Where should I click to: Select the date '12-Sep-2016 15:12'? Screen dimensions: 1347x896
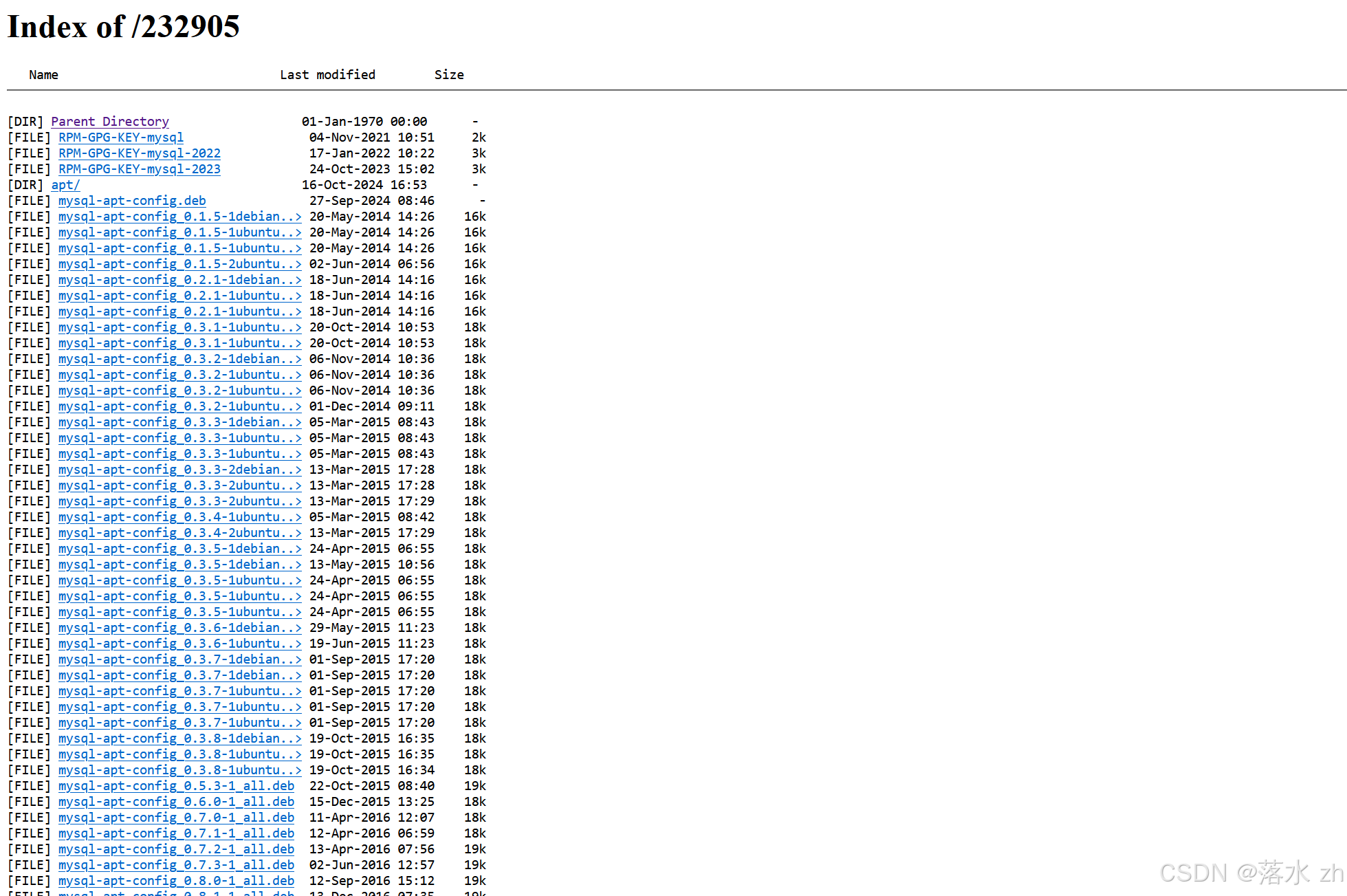(x=372, y=881)
